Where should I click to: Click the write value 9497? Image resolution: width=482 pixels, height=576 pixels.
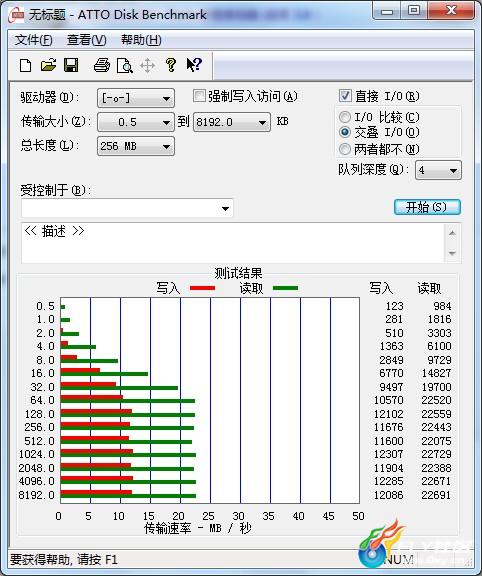pyautogui.click(x=391, y=387)
